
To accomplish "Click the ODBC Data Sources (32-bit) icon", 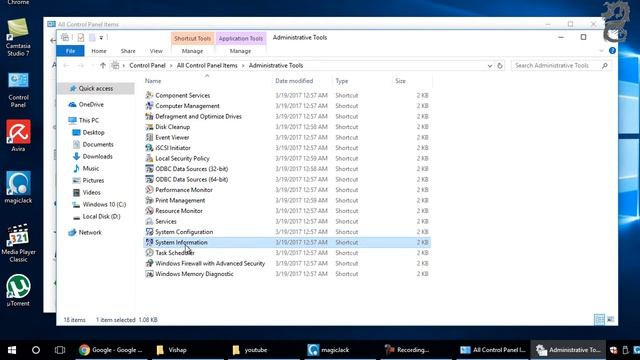I will coord(149,169).
